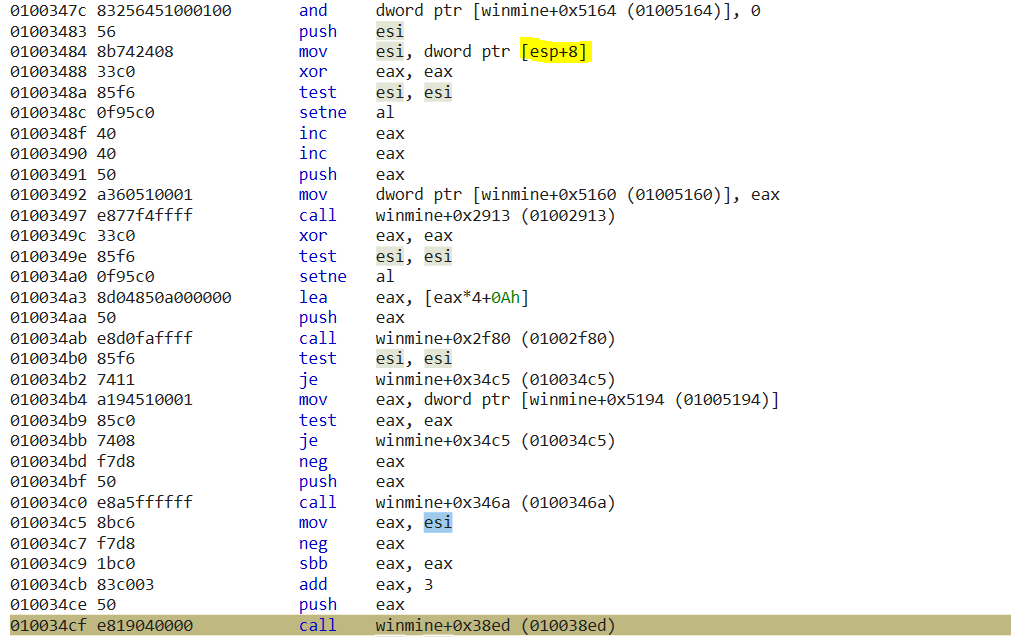Select the neg instruction at 010034bd
This screenshot has height=637, width=1011.
(x=313, y=462)
